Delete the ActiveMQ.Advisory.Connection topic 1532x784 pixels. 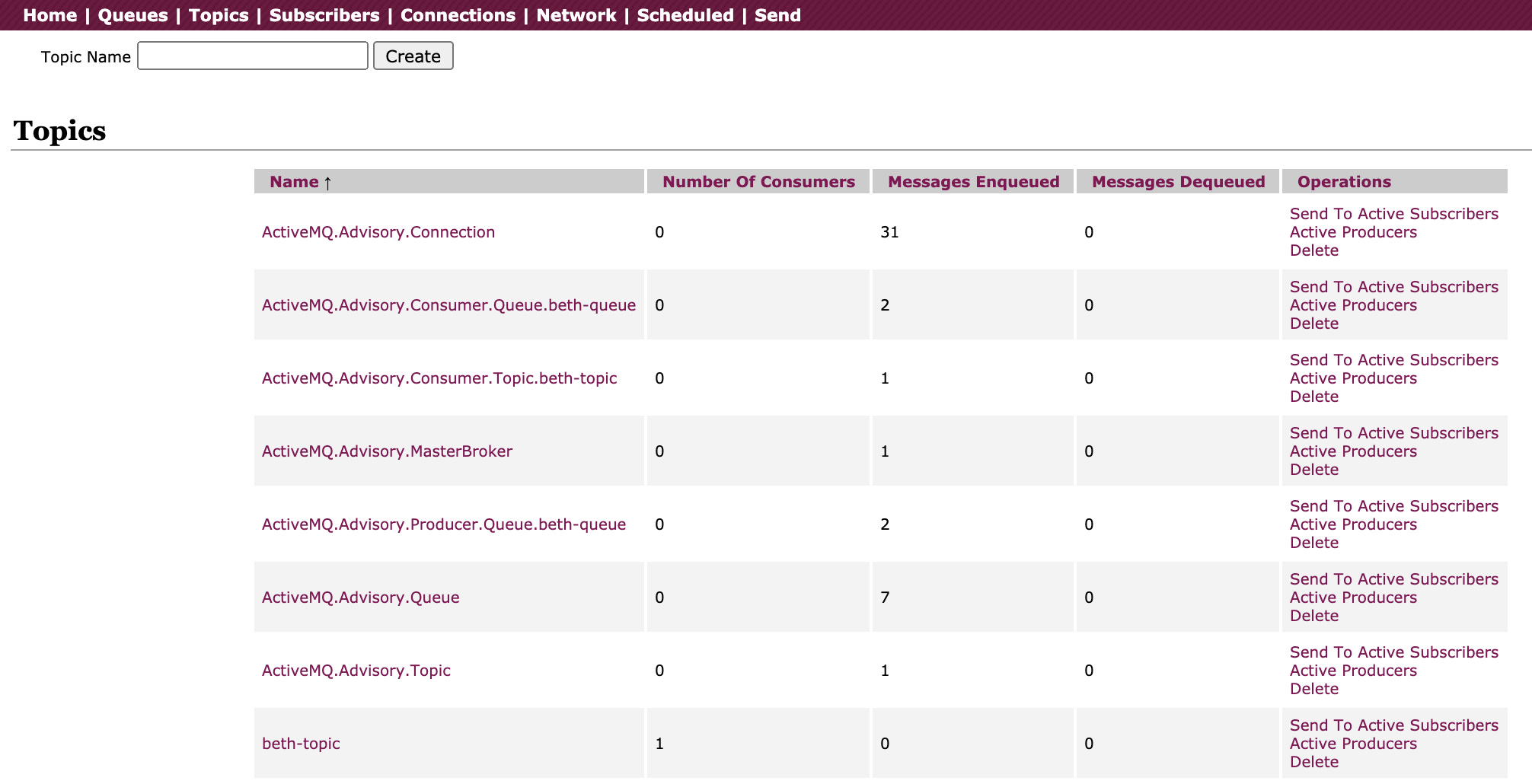click(1314, 250)
